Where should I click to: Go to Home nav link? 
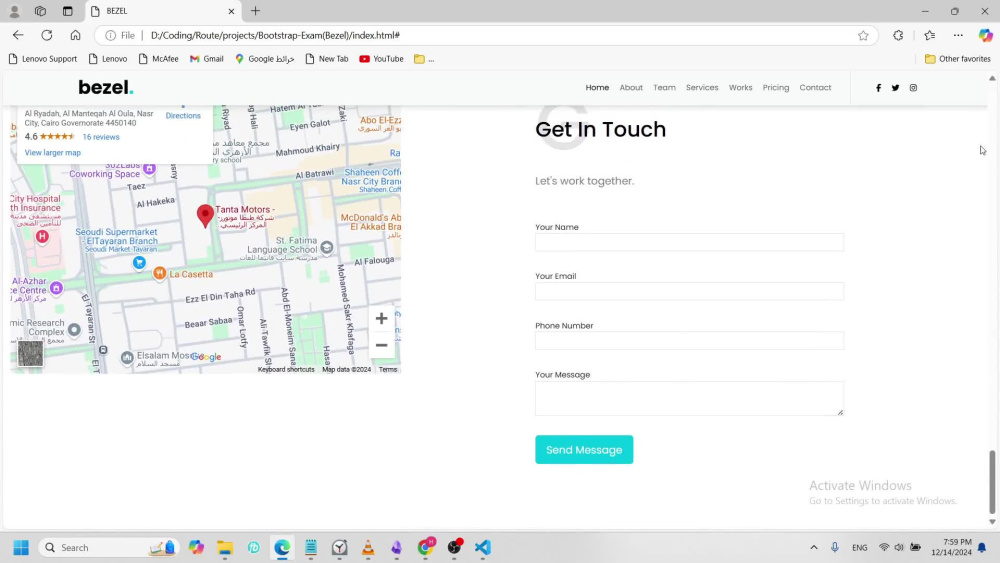tap(597, 87)
